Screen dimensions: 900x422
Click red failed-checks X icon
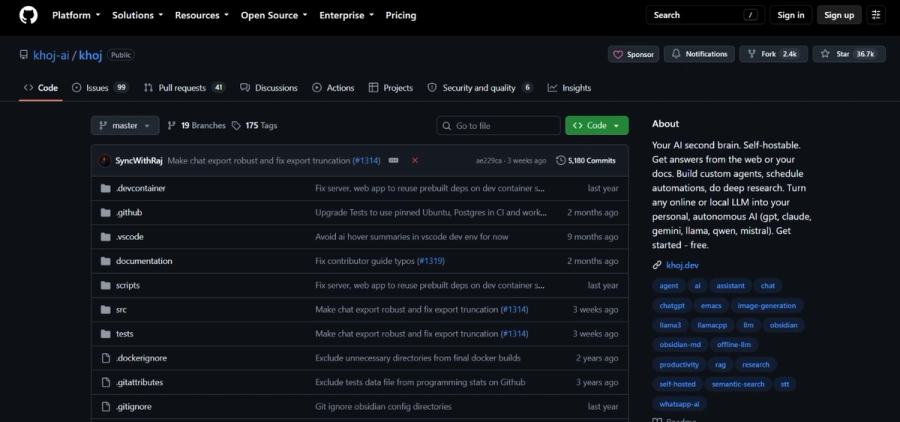click(x=414, y=161)
